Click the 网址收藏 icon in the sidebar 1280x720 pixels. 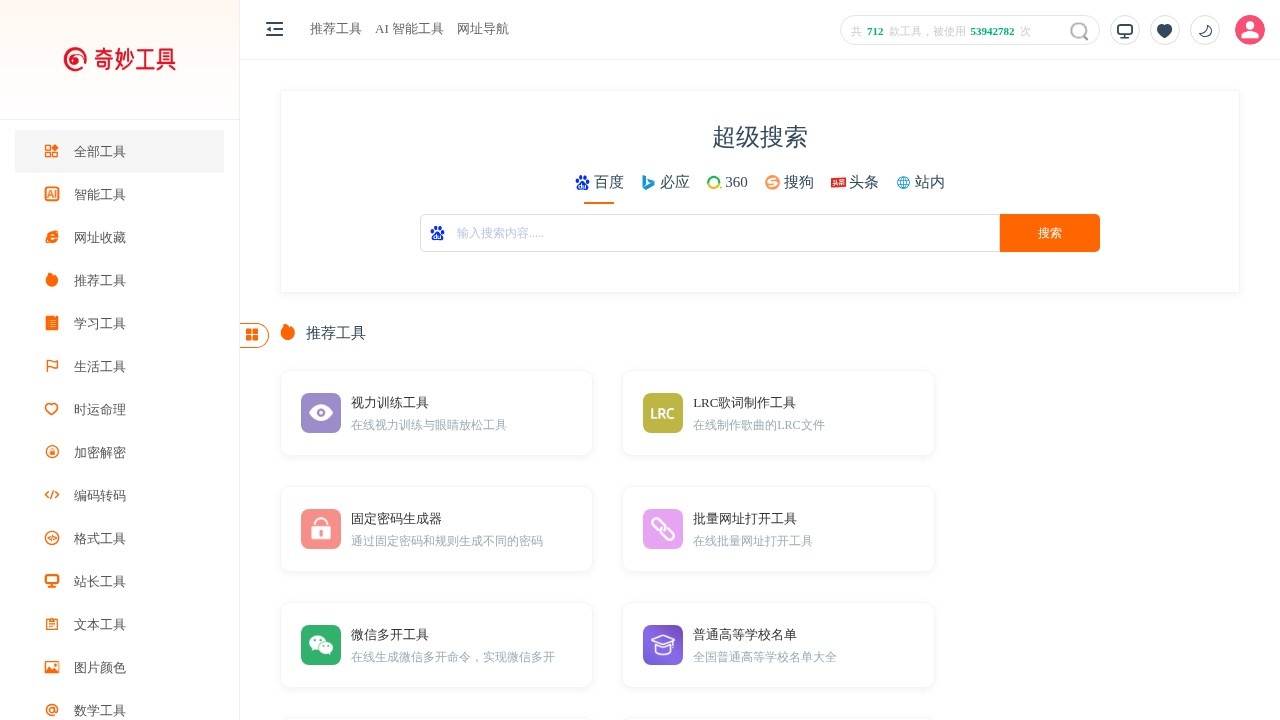click(x=52, y=237)
